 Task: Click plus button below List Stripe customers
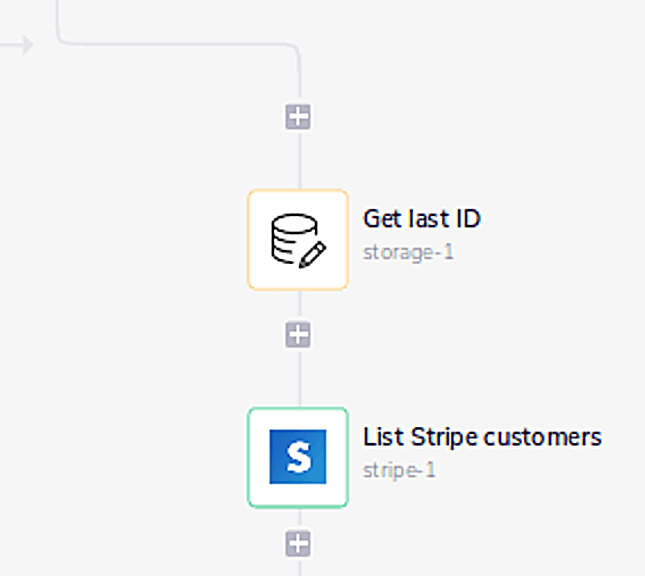click(298, 544)
